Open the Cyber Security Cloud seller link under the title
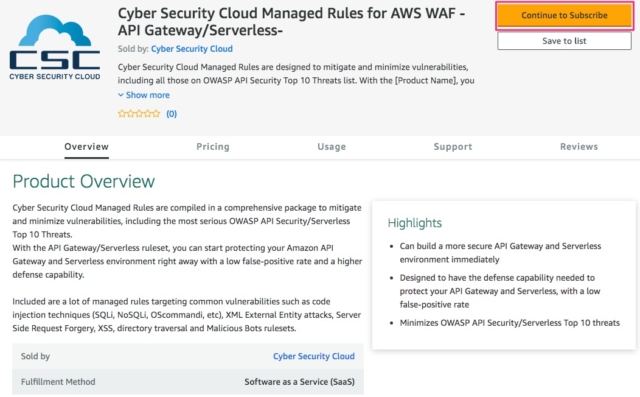This screenshot has height=397, width=640. 192,49
